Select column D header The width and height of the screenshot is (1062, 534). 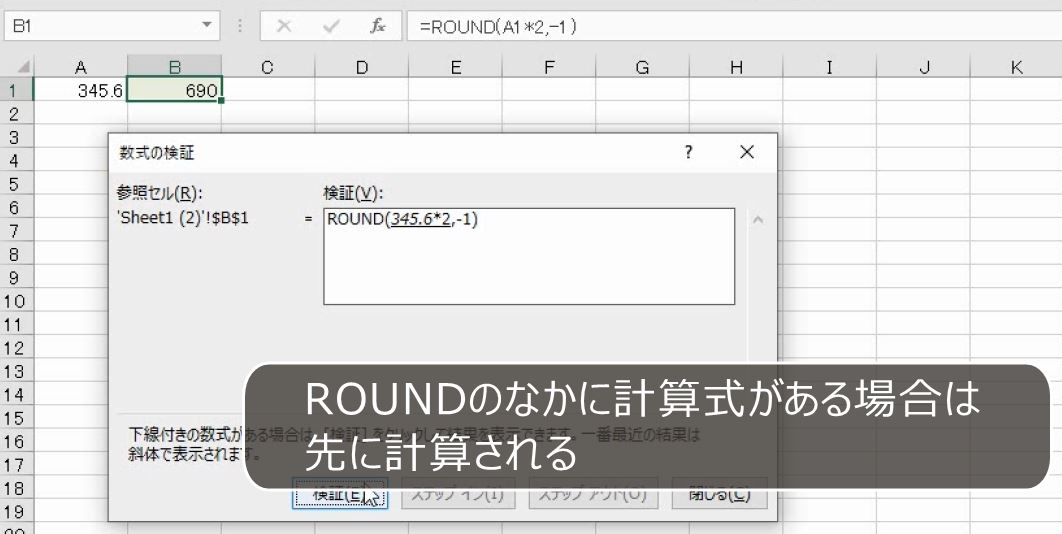[x=362, y=67]
